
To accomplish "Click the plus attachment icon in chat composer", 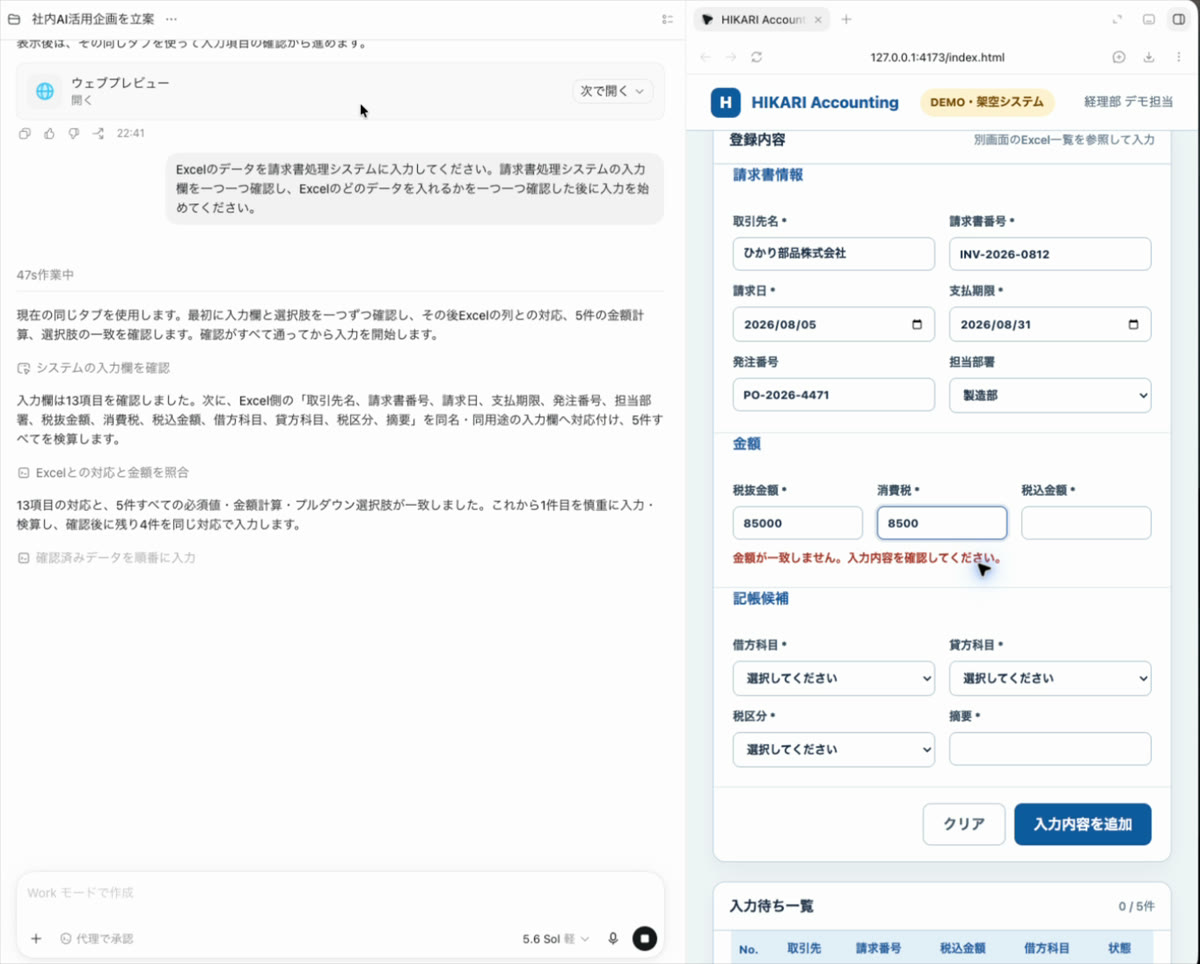I will 36,939.
